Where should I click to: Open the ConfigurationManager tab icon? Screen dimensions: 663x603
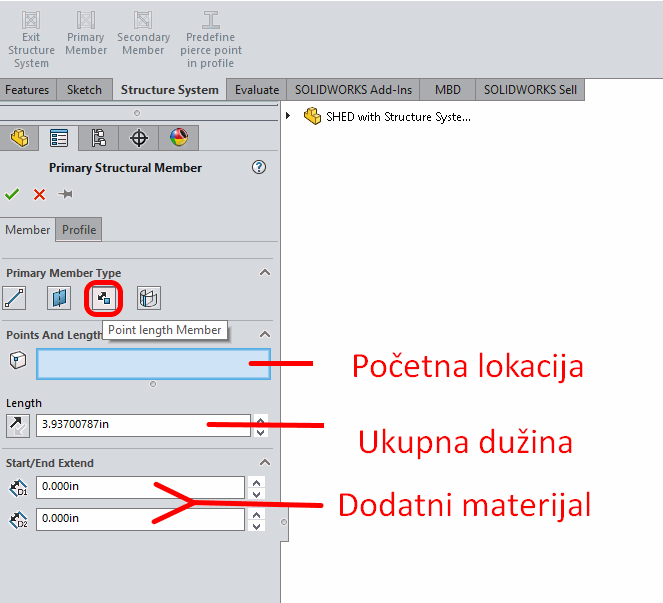[x=98, y=137]
